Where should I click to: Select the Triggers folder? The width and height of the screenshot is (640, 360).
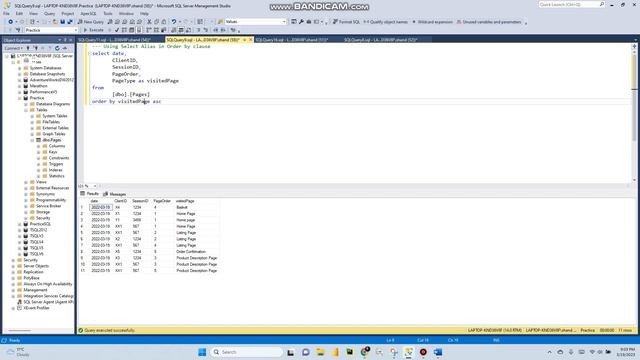pos(56,164)
